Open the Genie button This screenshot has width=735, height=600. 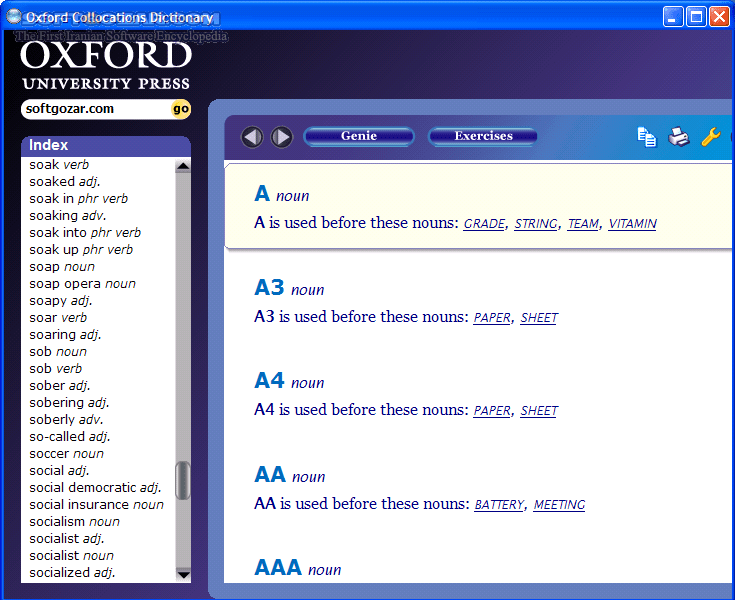coord(359,136)
